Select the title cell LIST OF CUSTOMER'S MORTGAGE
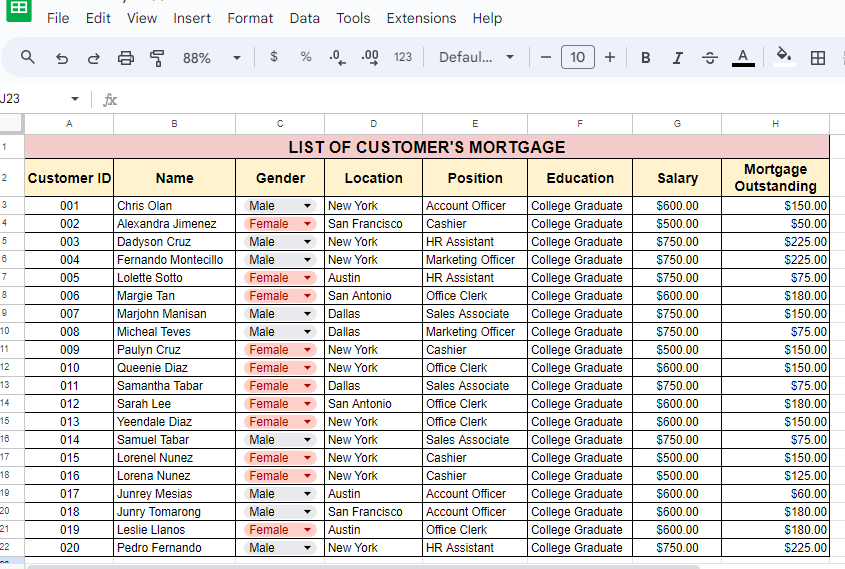Viewport: 845px width, 569px height. tap(427, 147)
